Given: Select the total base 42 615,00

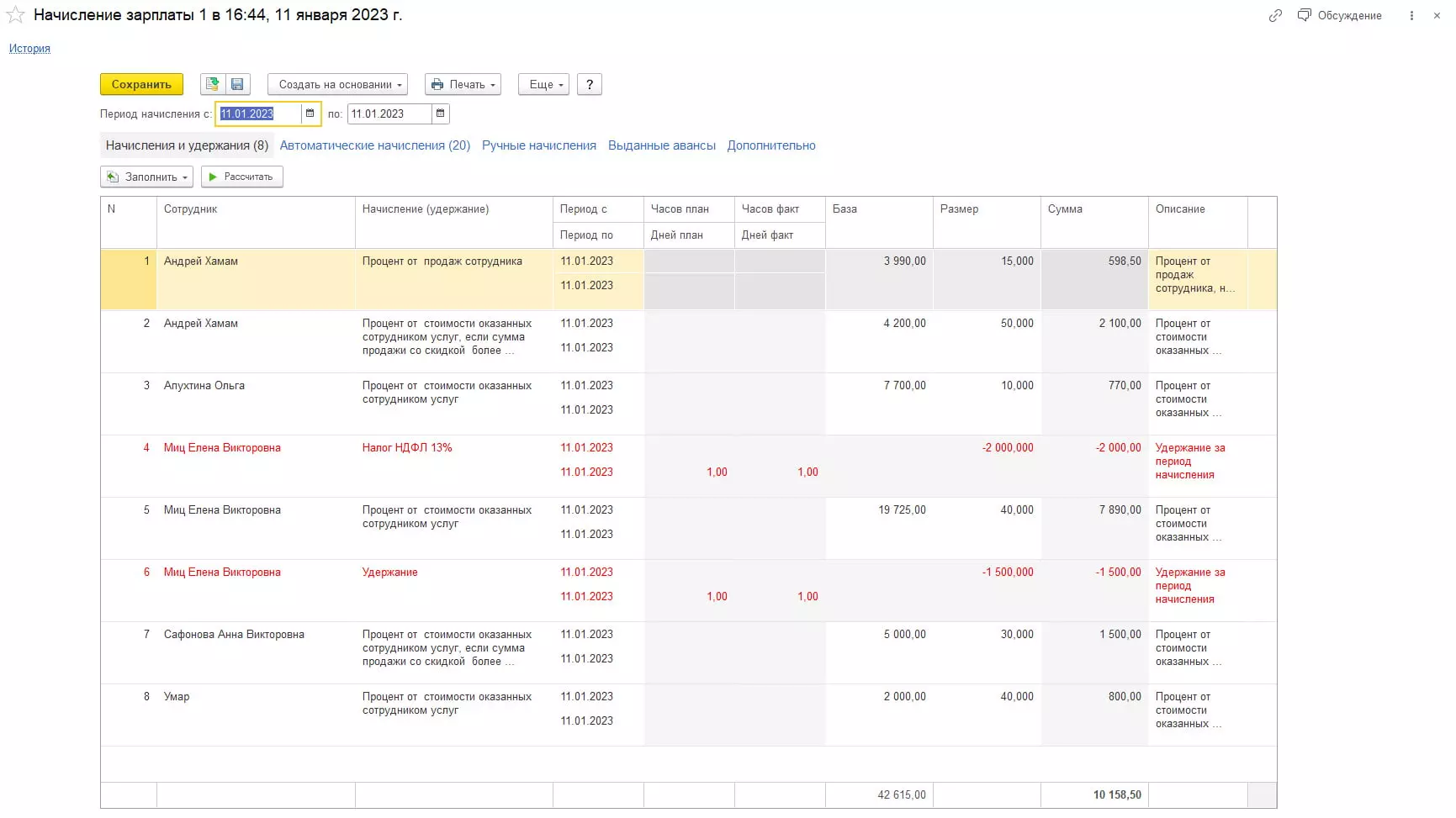Looking at the screenshot, I should (879, 794).
